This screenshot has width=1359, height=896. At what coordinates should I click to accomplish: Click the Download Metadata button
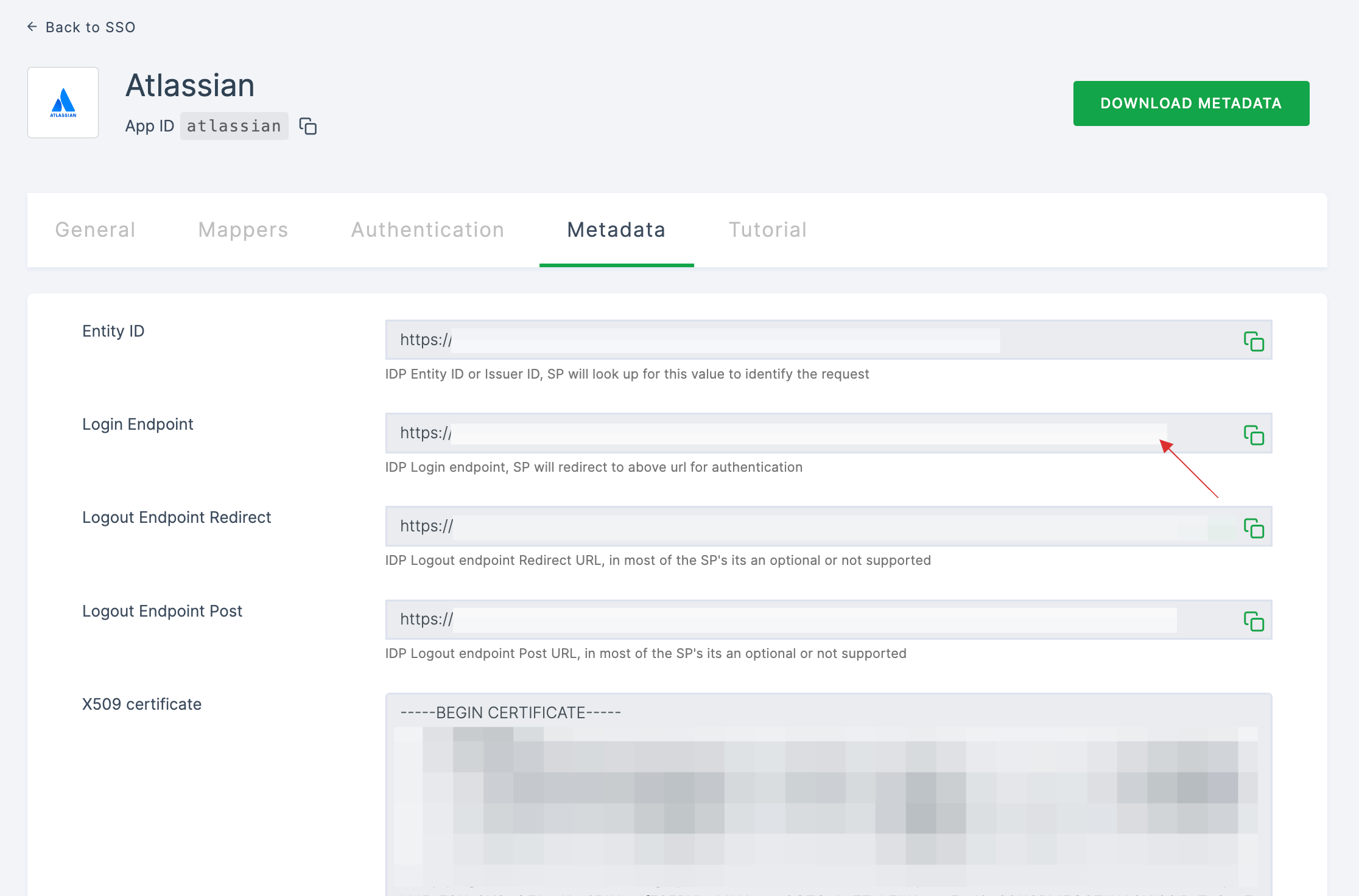pyautogui.click(x=1192, y=103)
